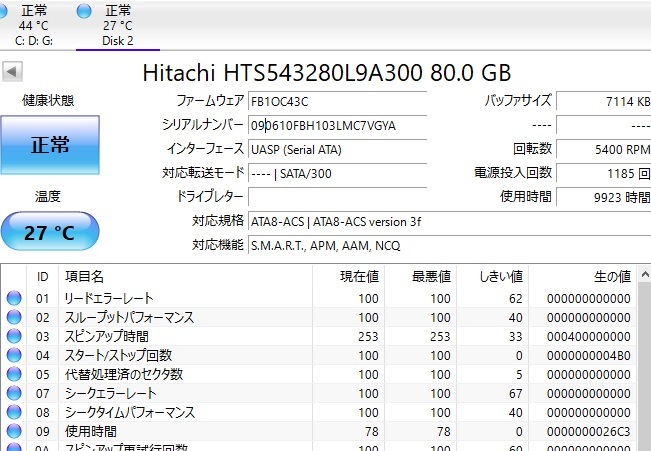Click the disk model title Hitachi HTS543280L9A300

(x=282, y=73)
